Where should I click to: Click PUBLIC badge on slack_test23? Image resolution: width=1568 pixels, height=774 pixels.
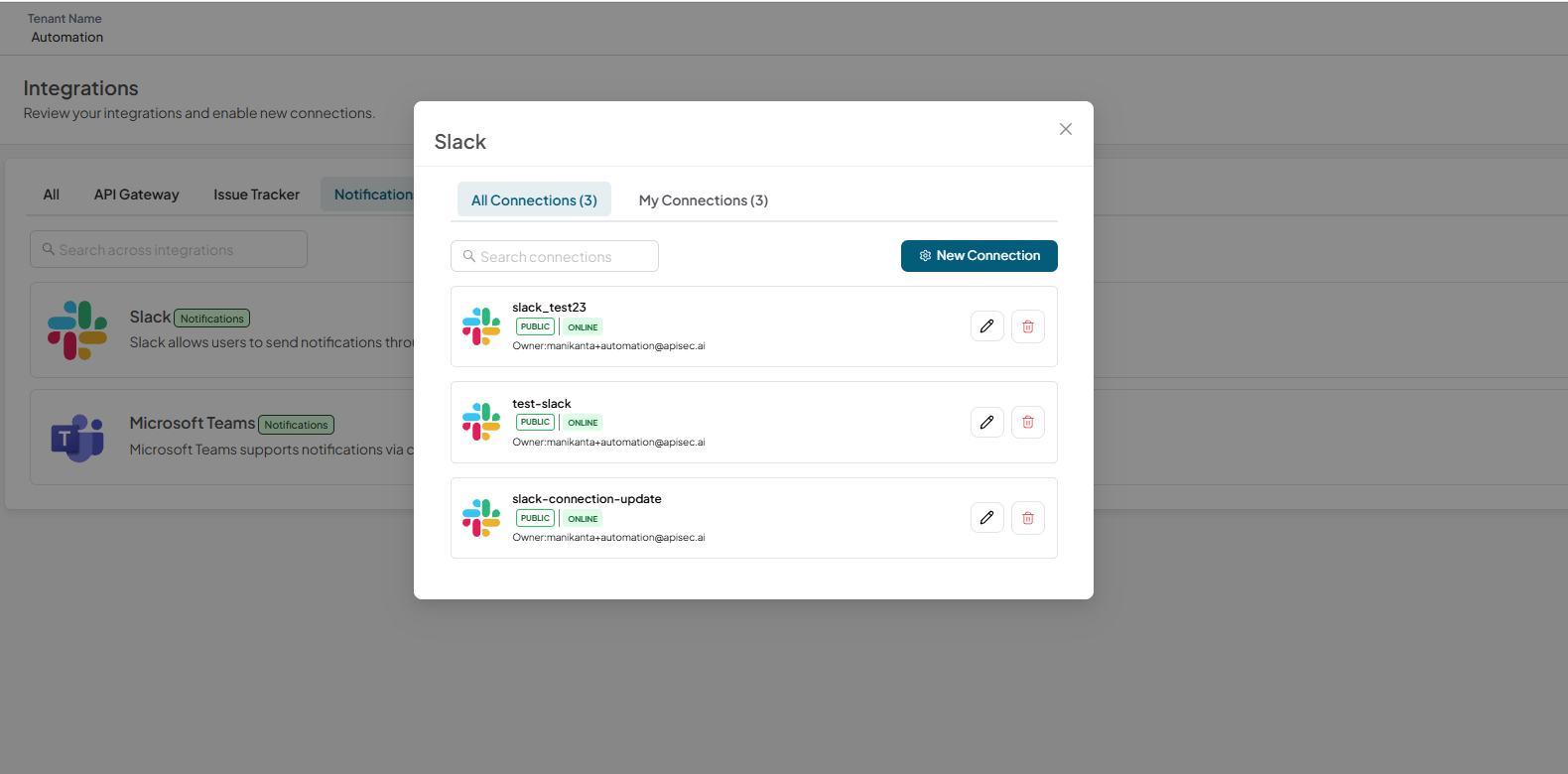click(x=535, y=326)
